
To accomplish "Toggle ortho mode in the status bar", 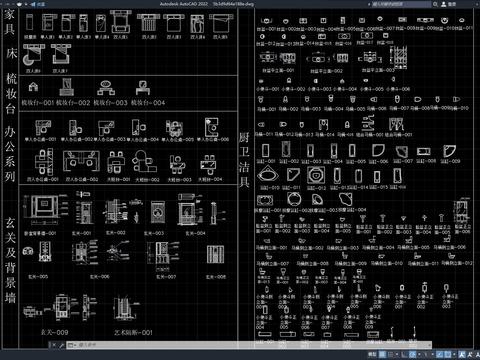I will [x=404, y=354].
